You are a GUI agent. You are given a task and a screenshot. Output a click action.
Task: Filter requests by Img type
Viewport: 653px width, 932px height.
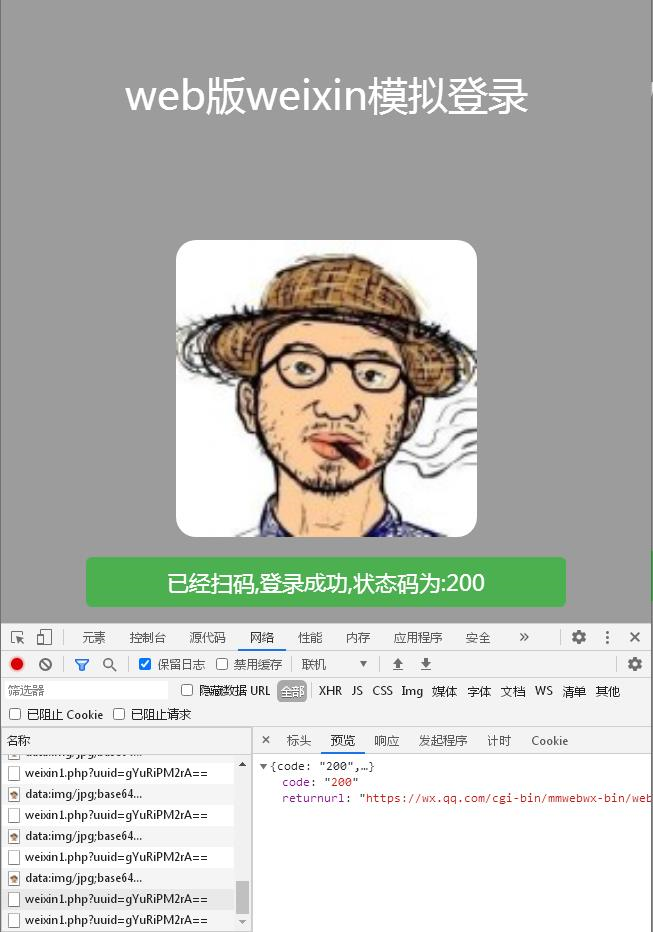coord(412,691)
